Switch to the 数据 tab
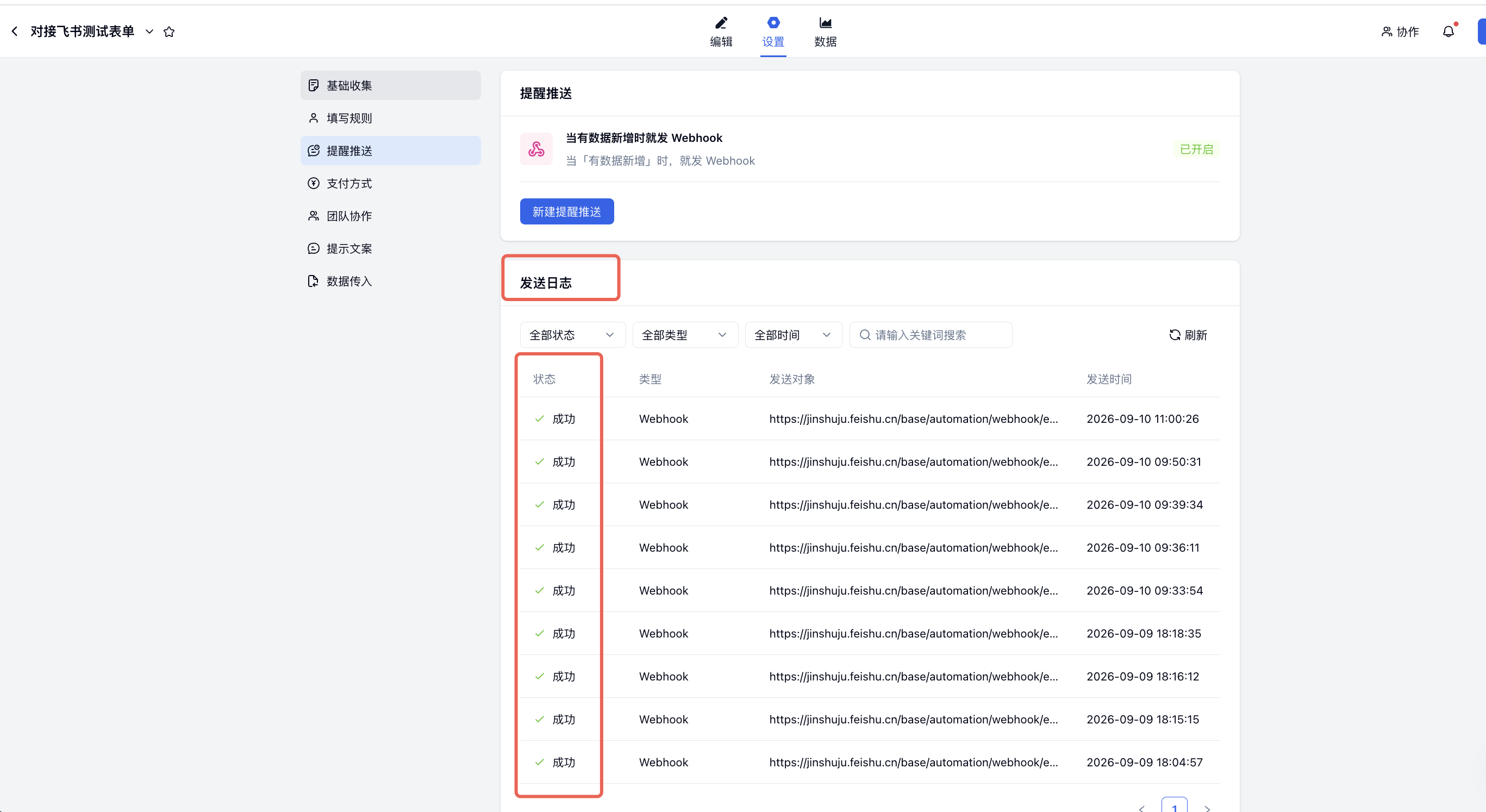1486x812 pixels. coord(826,32)
